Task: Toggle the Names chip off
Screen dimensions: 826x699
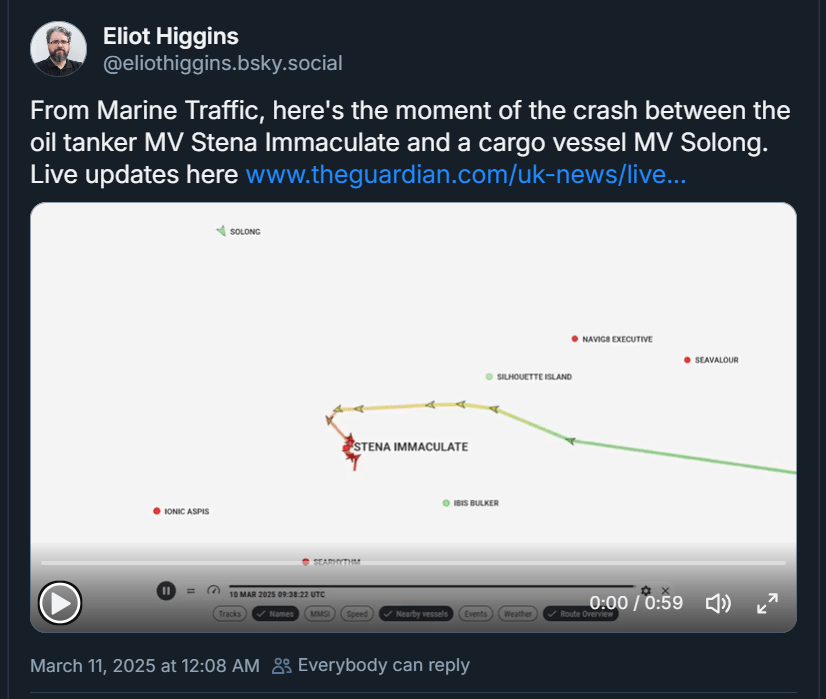Action: 274,614
